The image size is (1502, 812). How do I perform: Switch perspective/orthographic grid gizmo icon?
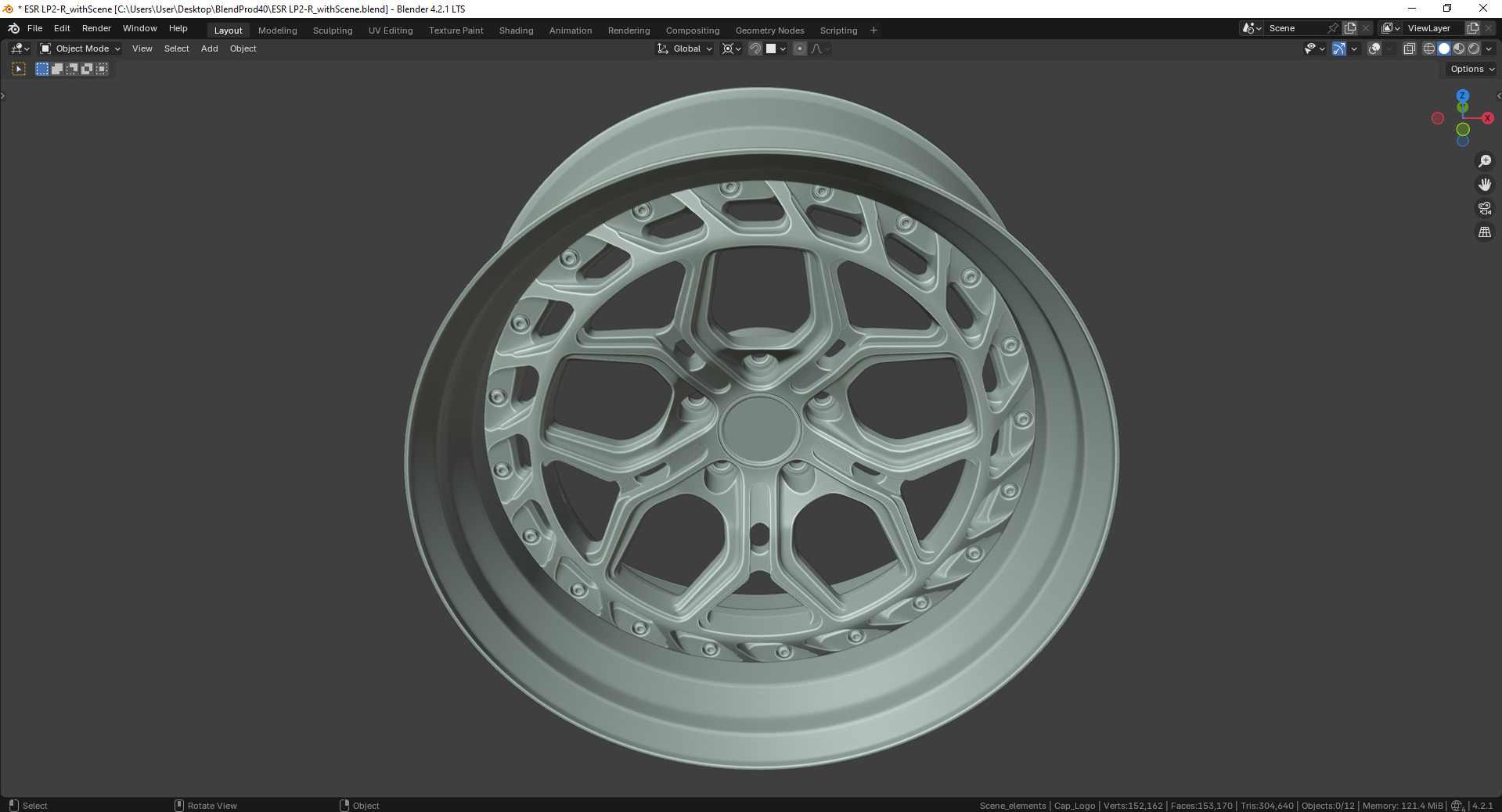1485,232
